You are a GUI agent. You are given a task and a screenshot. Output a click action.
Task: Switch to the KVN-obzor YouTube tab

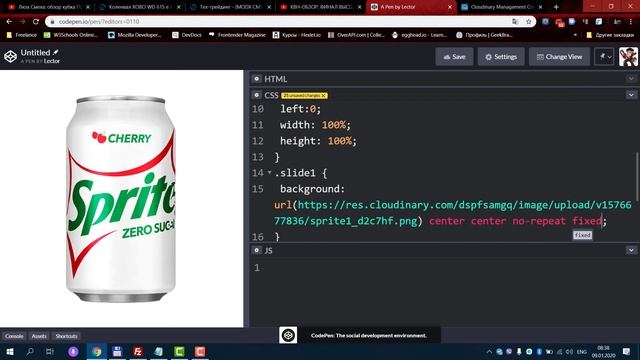pos(321,7)
